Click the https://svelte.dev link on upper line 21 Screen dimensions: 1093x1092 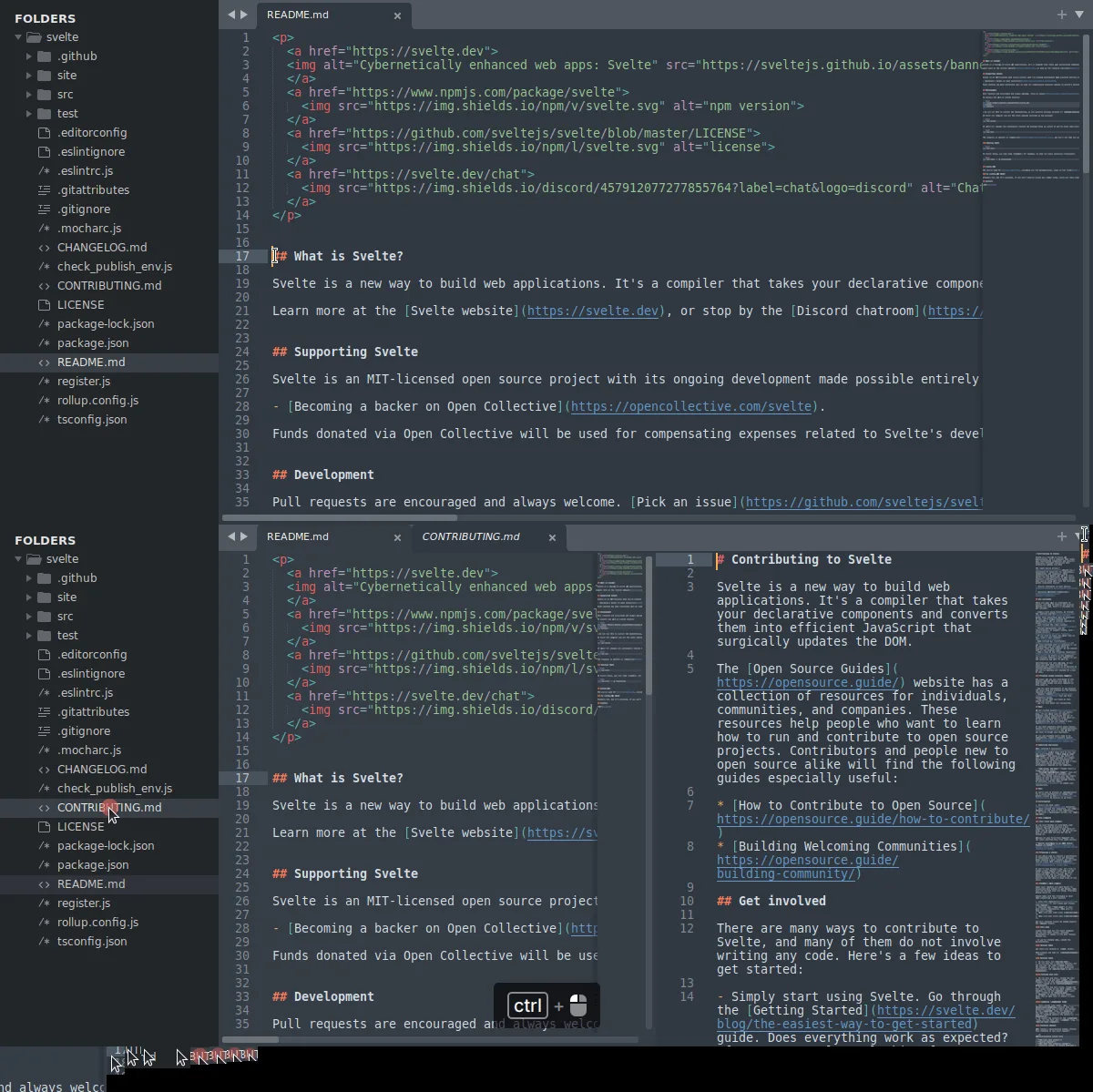point(593,311)
